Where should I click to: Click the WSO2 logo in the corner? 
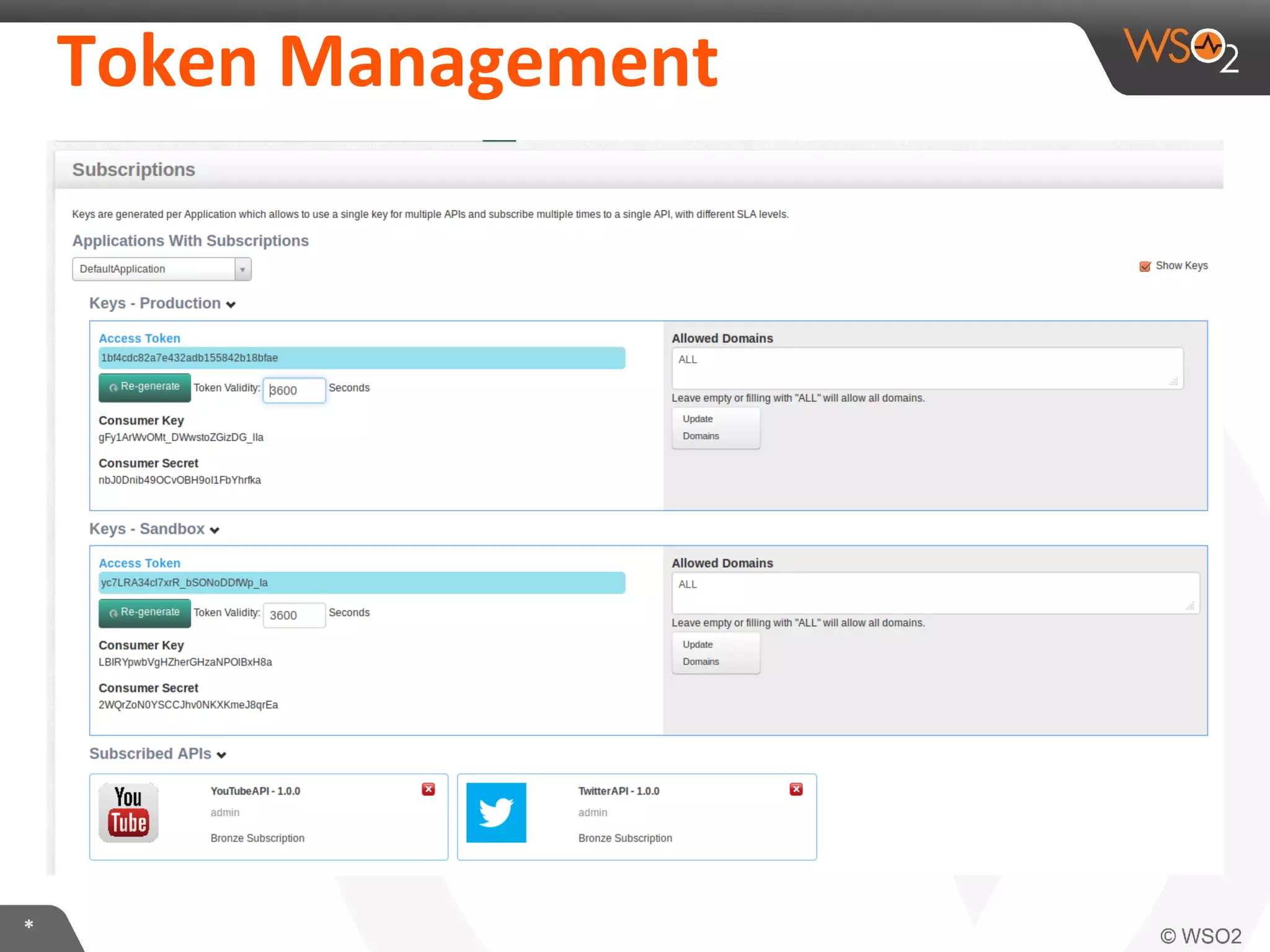coord(1181,50)
